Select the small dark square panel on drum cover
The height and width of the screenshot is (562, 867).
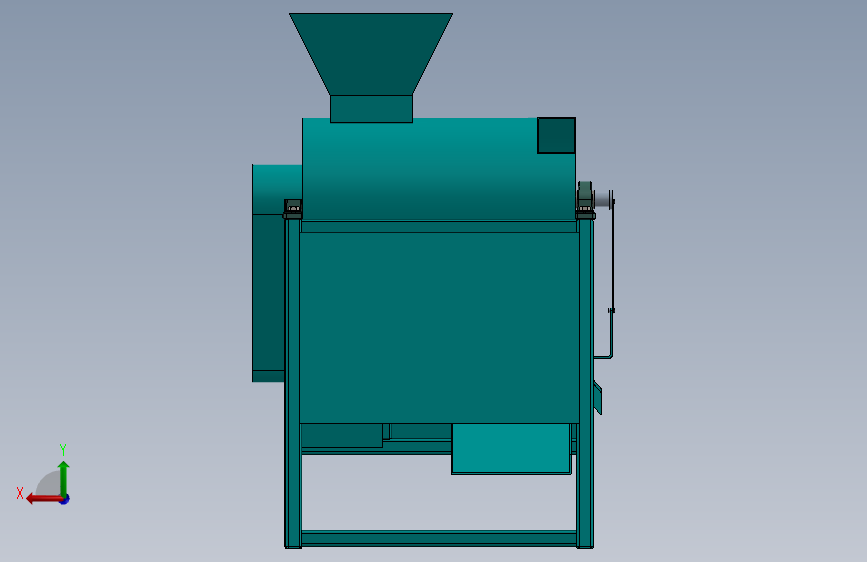pyautogui.click(x=556, y=135)
